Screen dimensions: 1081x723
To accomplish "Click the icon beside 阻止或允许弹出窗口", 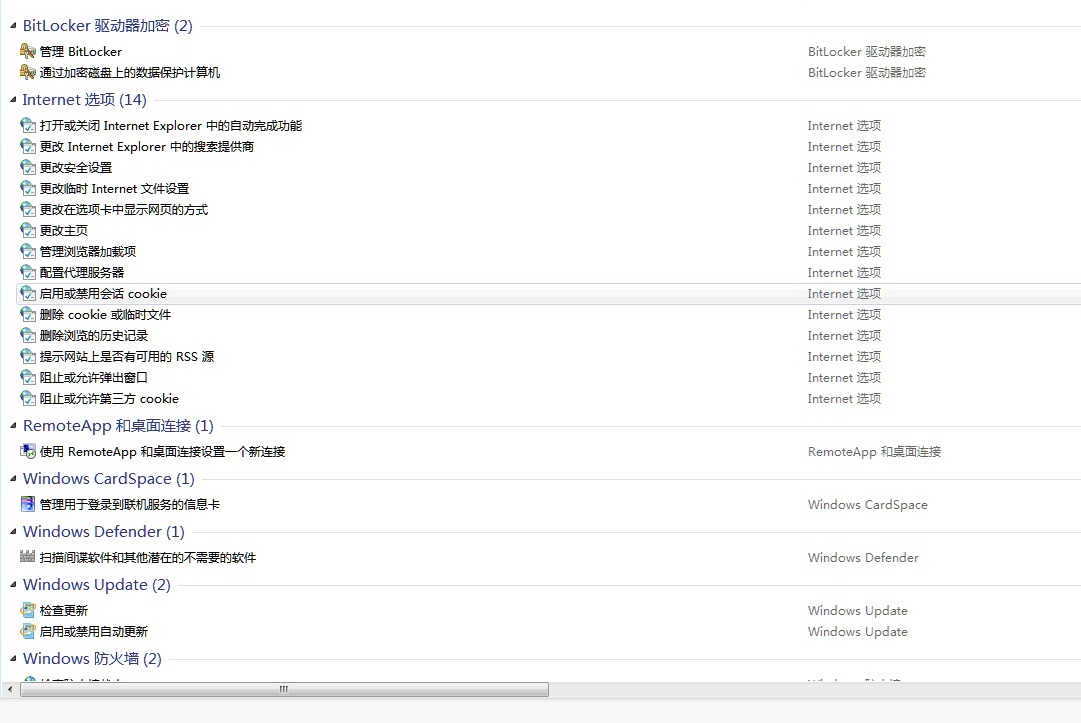I will (28, 378).
